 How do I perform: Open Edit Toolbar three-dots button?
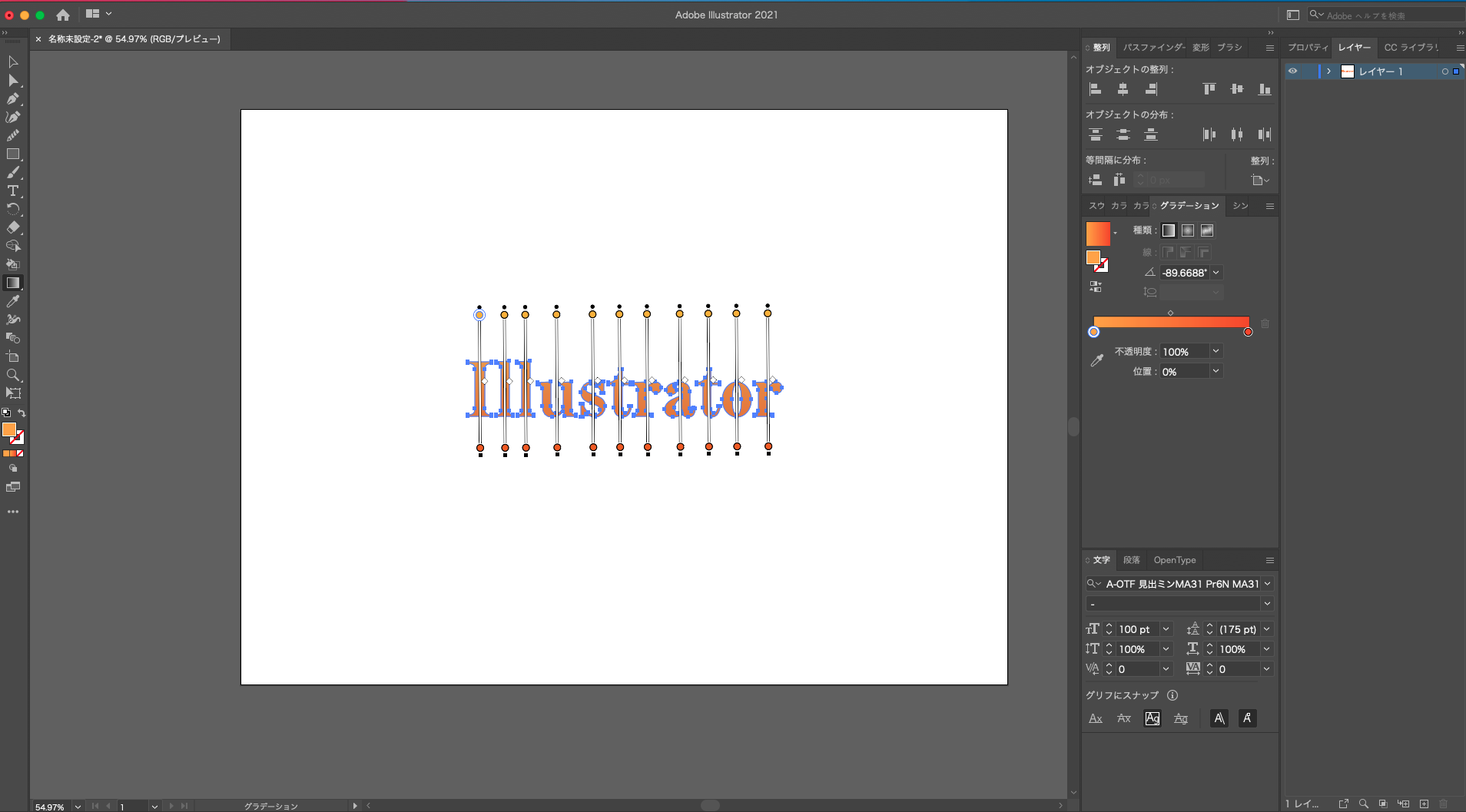13,512
